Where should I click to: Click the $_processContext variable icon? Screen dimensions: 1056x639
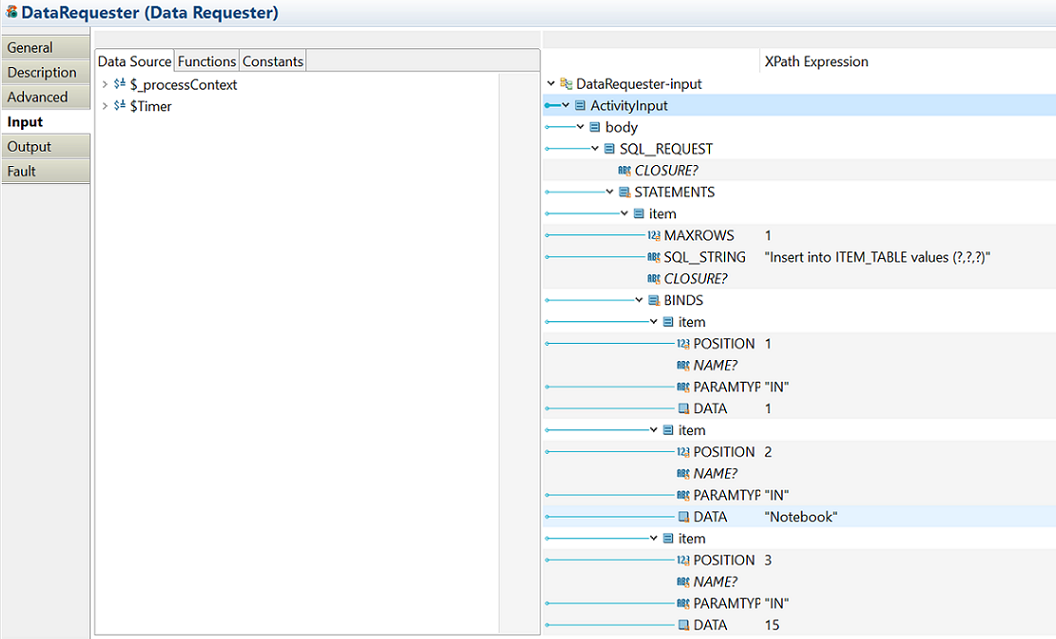point(120,85)
